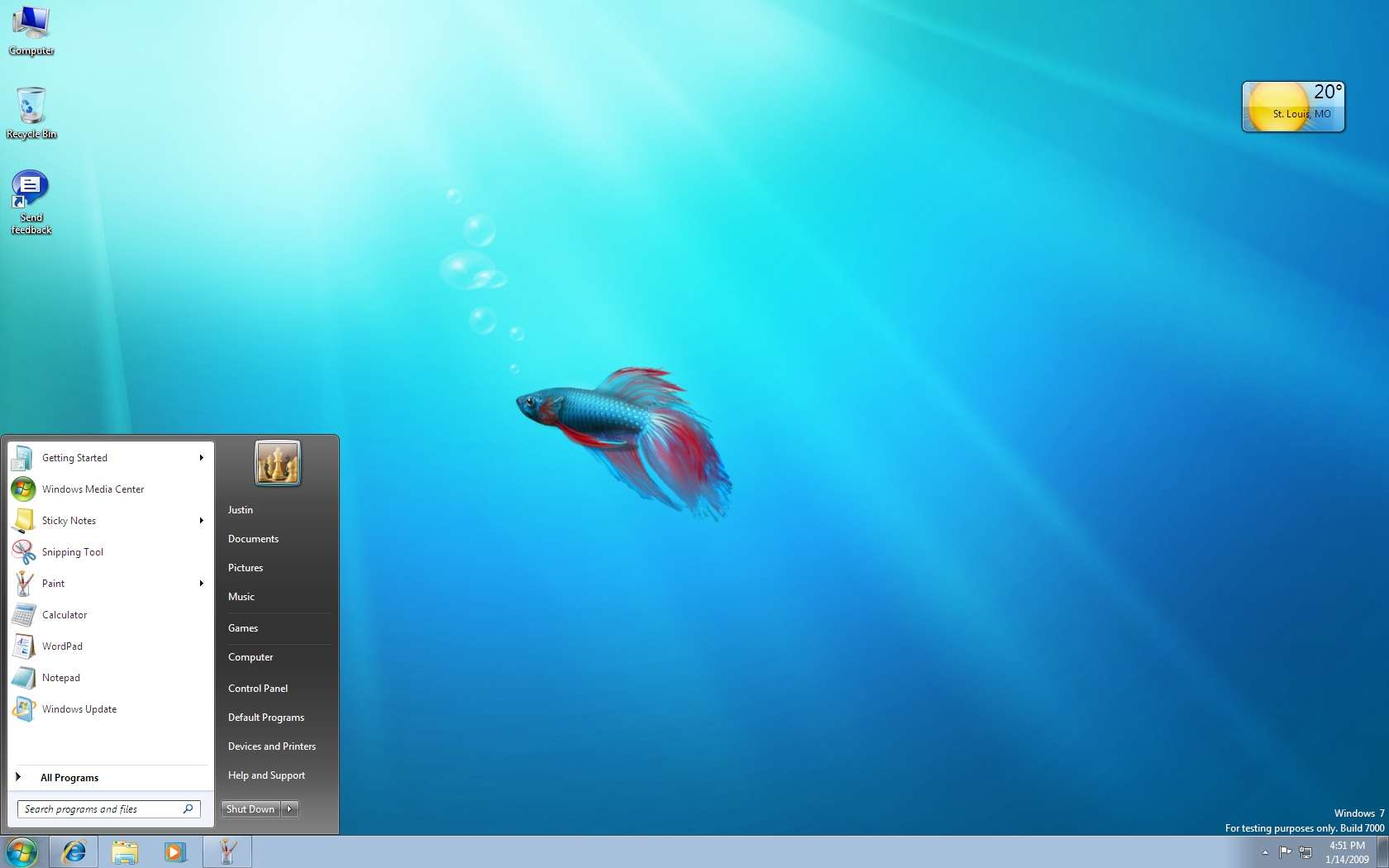Open Help and Support
The height and width of the screenshot is (868, 1389).
[266, 775]
